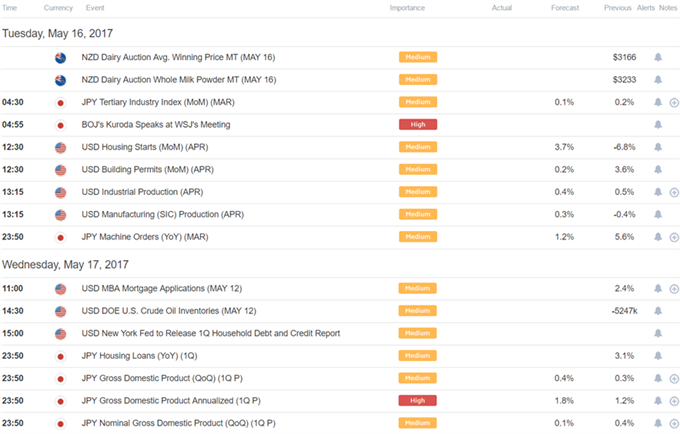Set alert bell on BOJ's Kuroda Speaks event
Viewport: 680px width, 434px height.
pyautogui.click(x=657, y=125)
